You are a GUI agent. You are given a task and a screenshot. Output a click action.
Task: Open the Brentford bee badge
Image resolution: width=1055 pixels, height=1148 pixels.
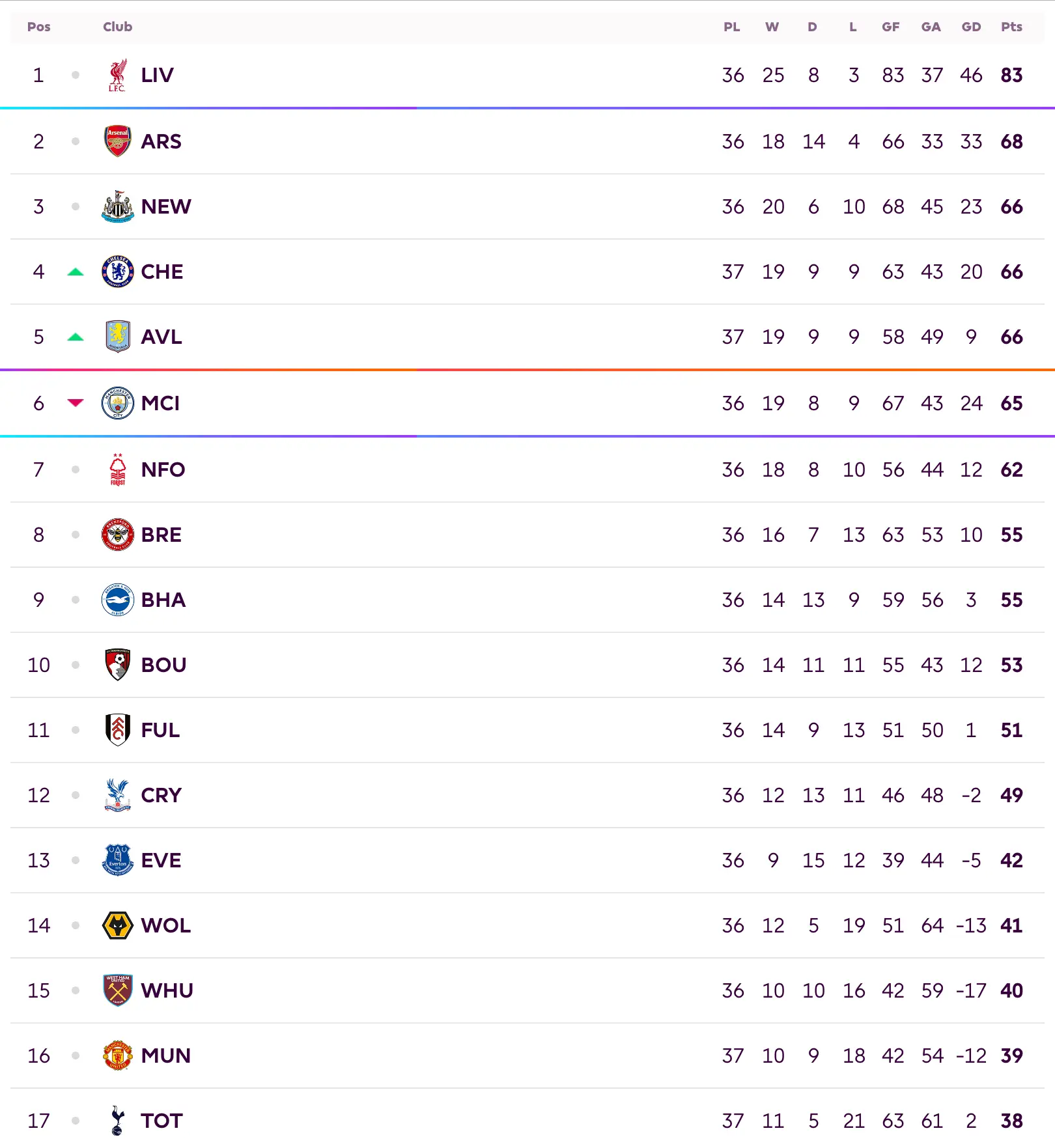[118, 535]
